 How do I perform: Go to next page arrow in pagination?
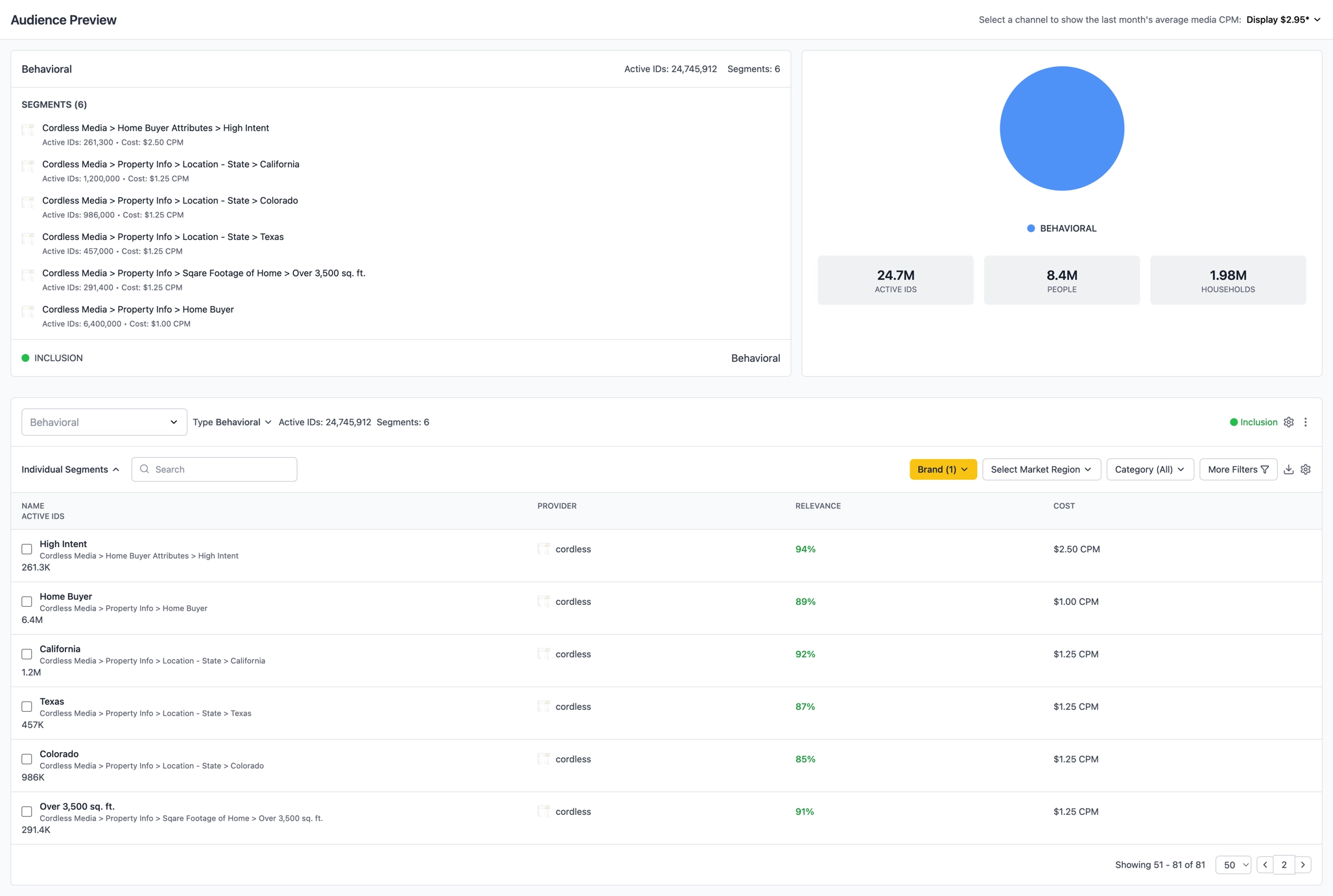click(1303, 864)
